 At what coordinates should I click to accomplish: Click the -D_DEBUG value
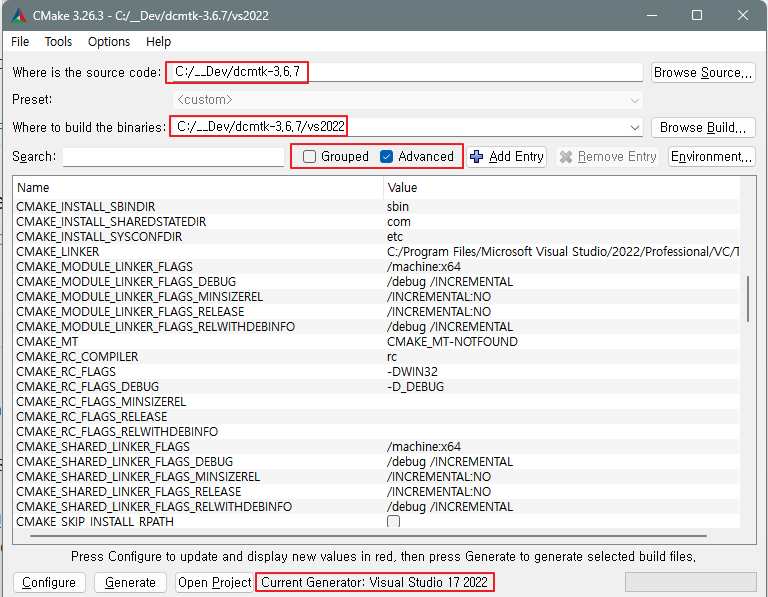pyautogui.click(x=415, y=387)
